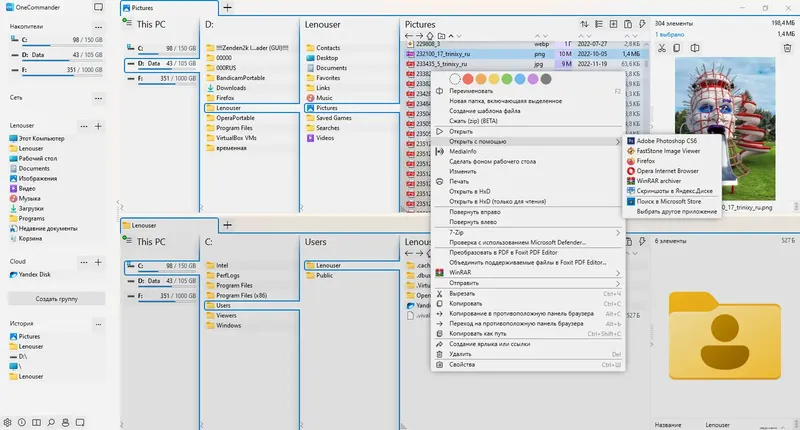Screen dimensions: 800x430
Task: Click the person icon in sidebar footer
Action: point(65,422)
